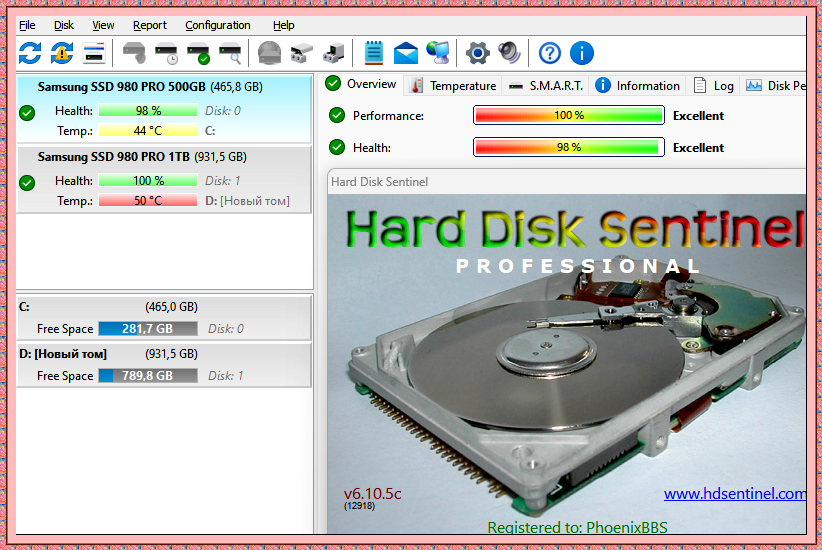Click the disk with green checkmark icon

pyautogui.click(x=198, y=53)
